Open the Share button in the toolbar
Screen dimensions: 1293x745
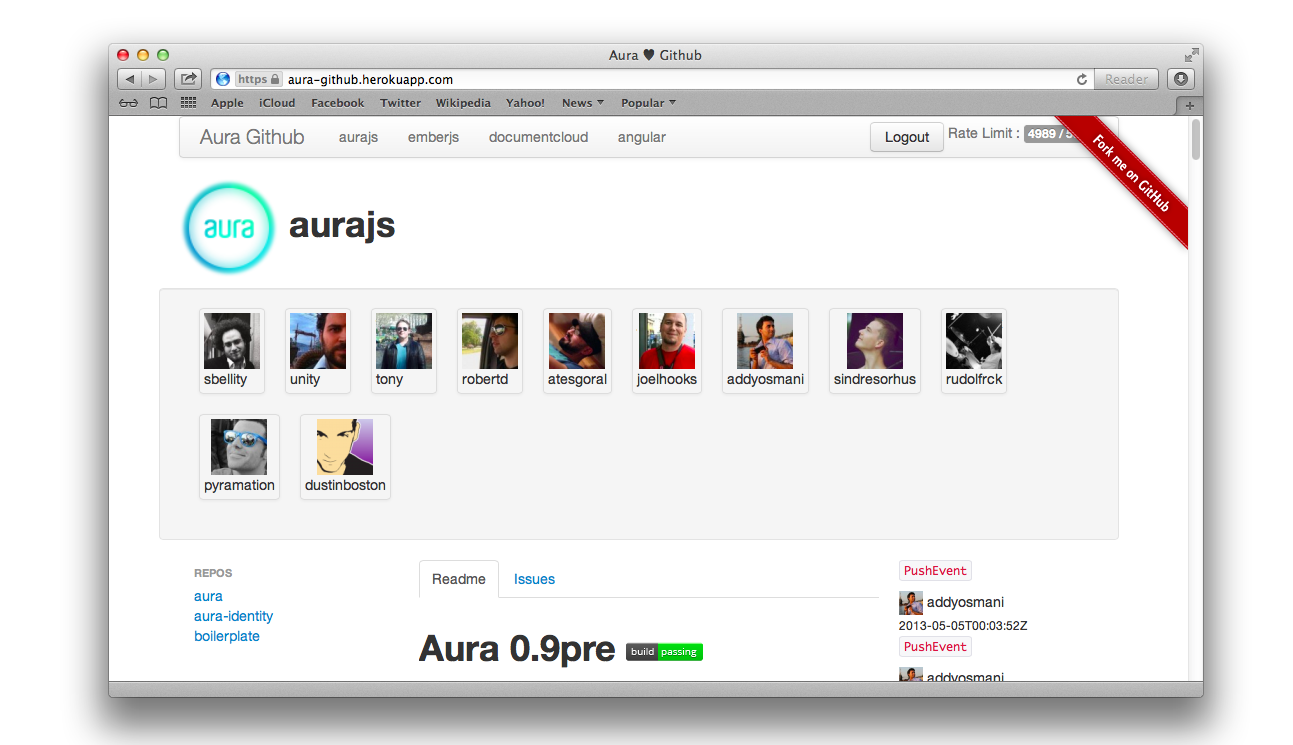click(x=188, y=79)
